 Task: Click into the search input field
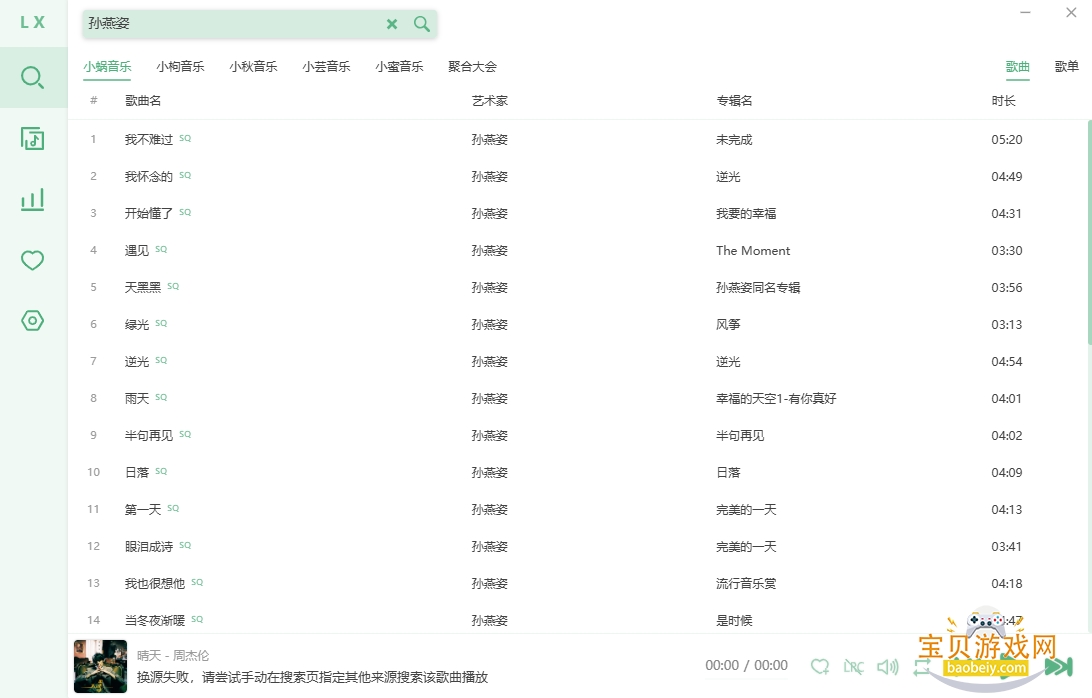[233, 24]
